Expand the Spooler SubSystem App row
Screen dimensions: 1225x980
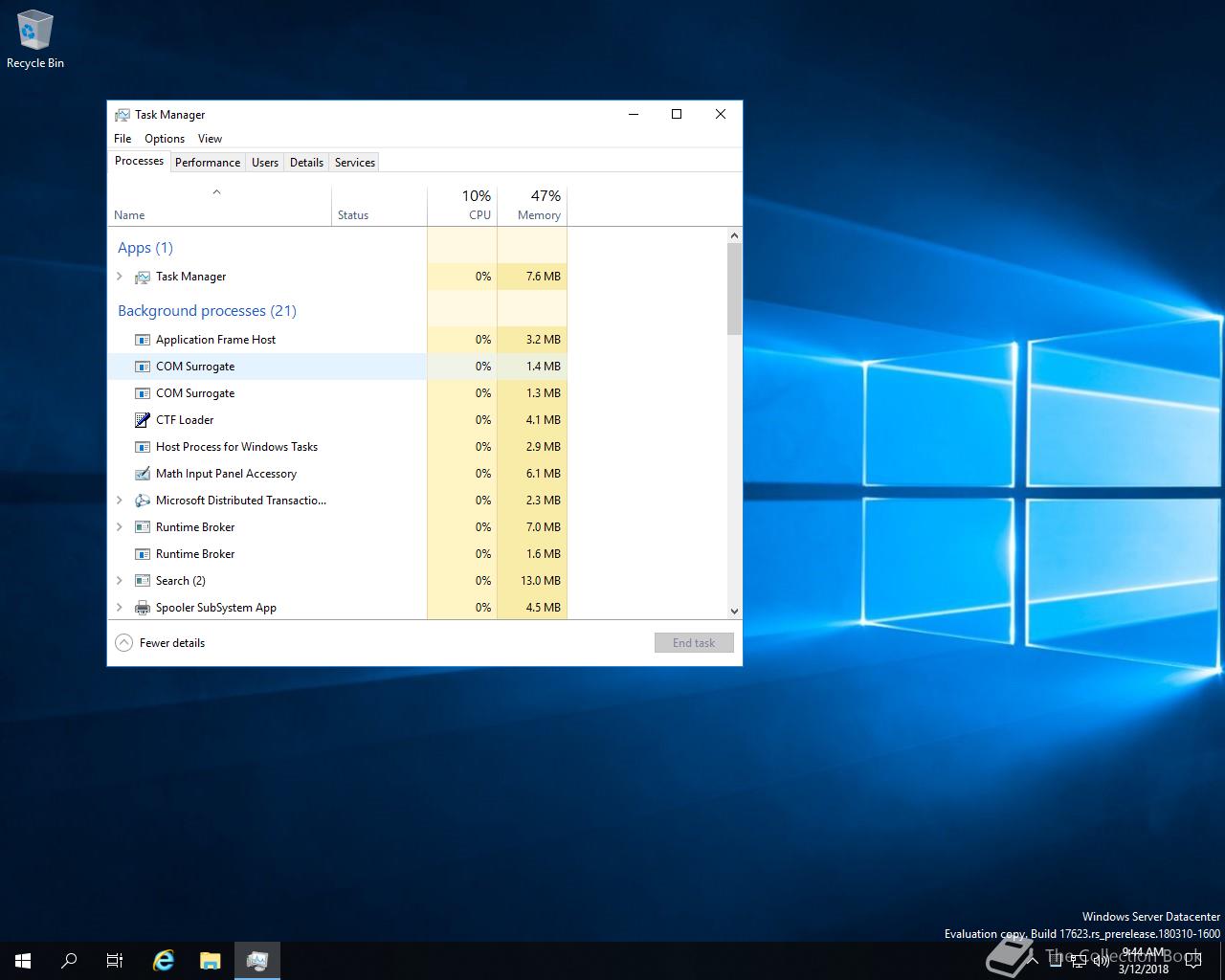(120, 608)
